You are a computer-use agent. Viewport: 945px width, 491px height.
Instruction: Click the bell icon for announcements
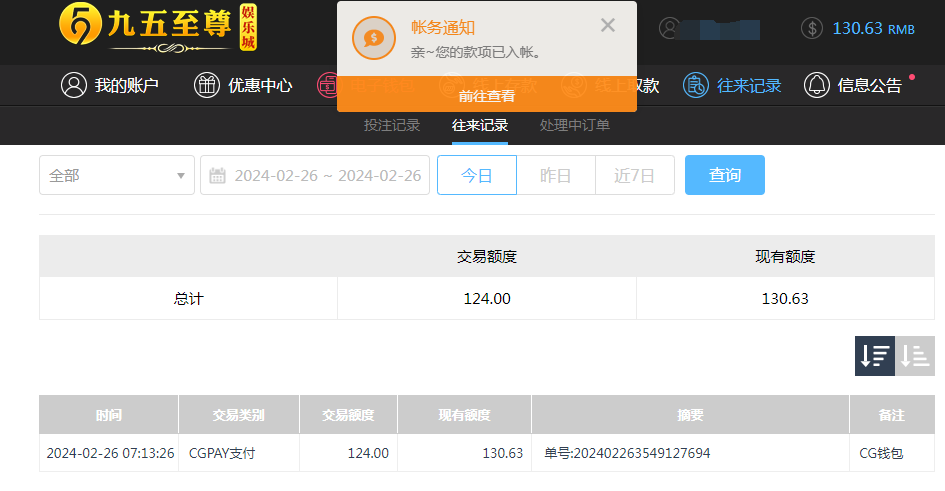point(817,85)
